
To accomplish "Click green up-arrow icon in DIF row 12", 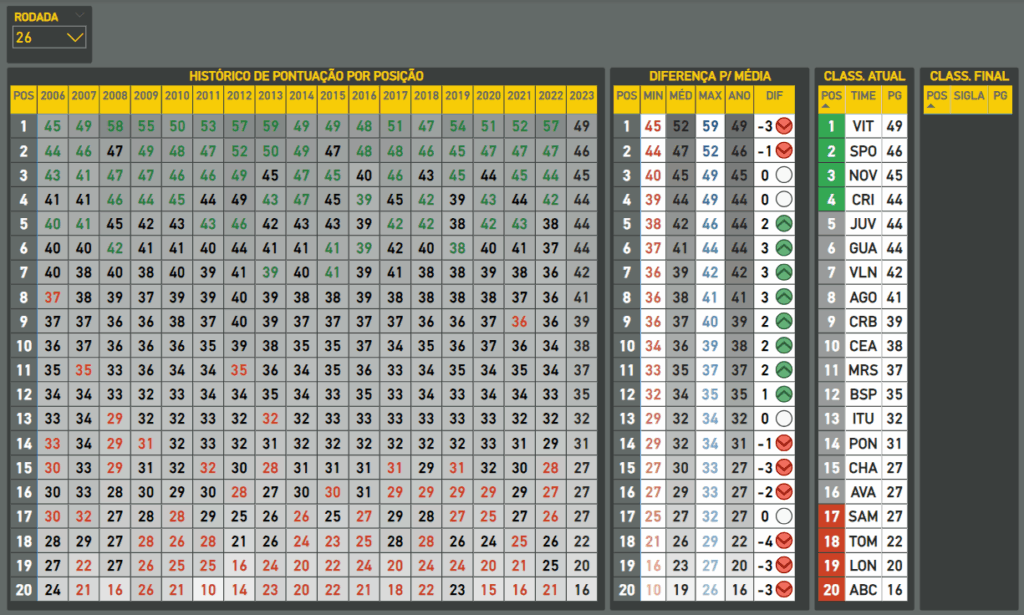I will click(784, 395).
